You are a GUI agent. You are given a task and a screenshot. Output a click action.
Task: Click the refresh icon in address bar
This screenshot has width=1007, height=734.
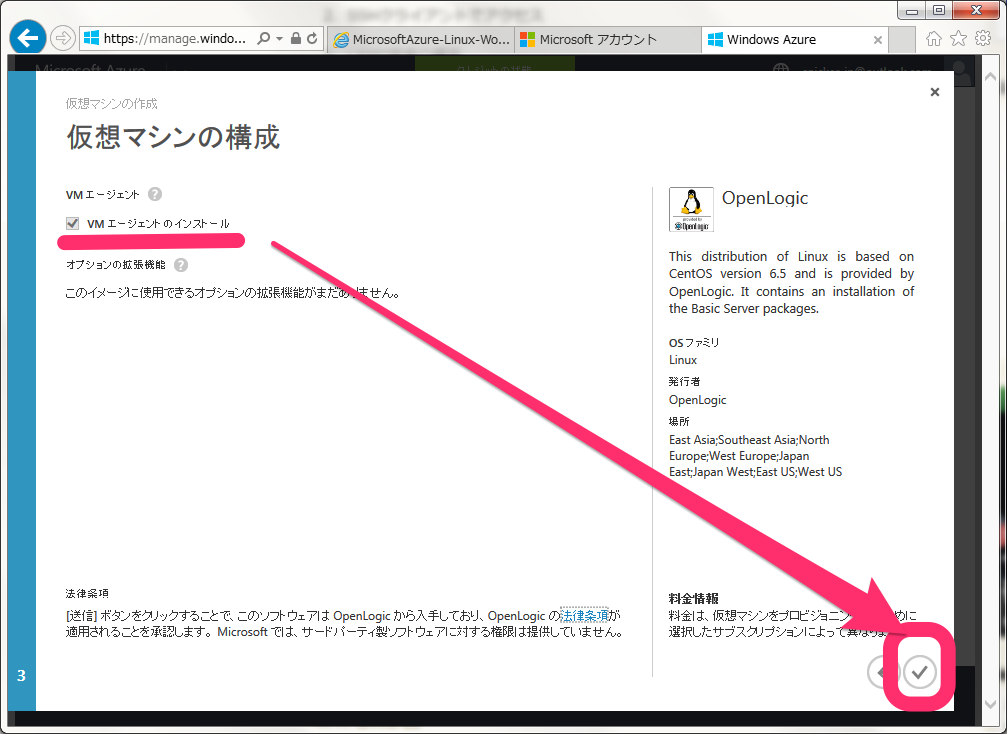tap(312, 39)
